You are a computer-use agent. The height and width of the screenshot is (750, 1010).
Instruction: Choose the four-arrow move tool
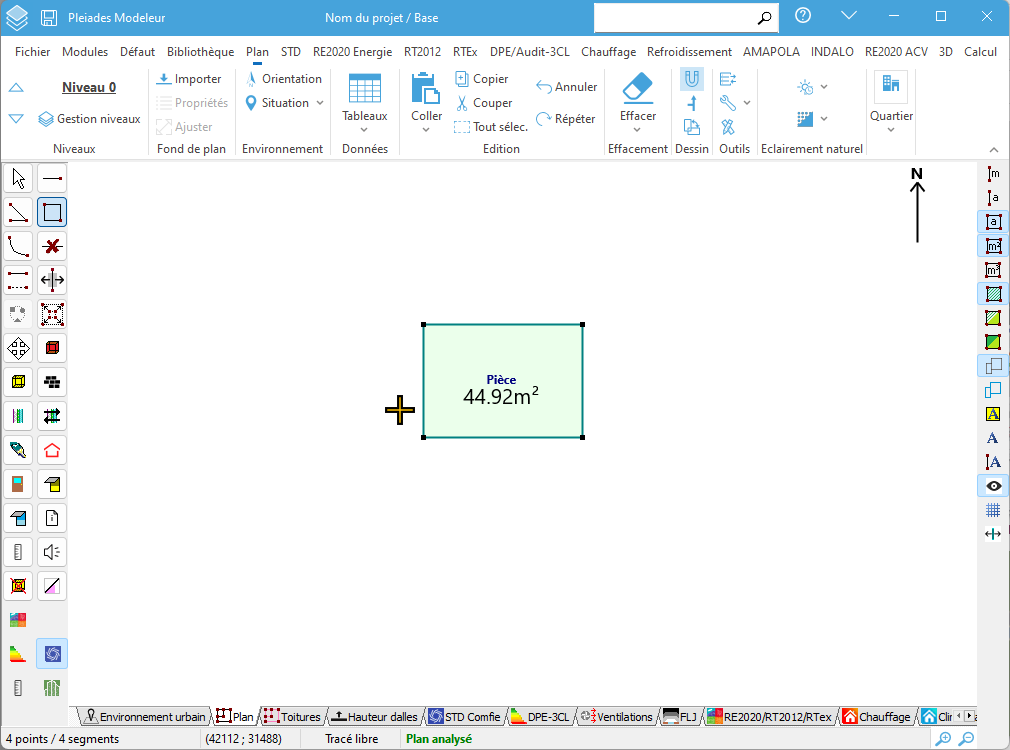[x=18, y=349]
